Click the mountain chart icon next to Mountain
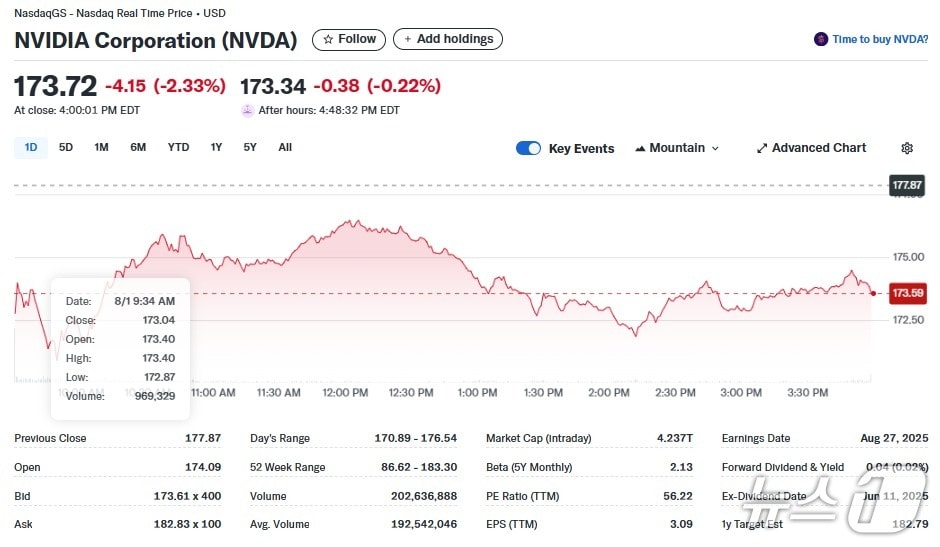The image size is (940, 547). (640, 148)
